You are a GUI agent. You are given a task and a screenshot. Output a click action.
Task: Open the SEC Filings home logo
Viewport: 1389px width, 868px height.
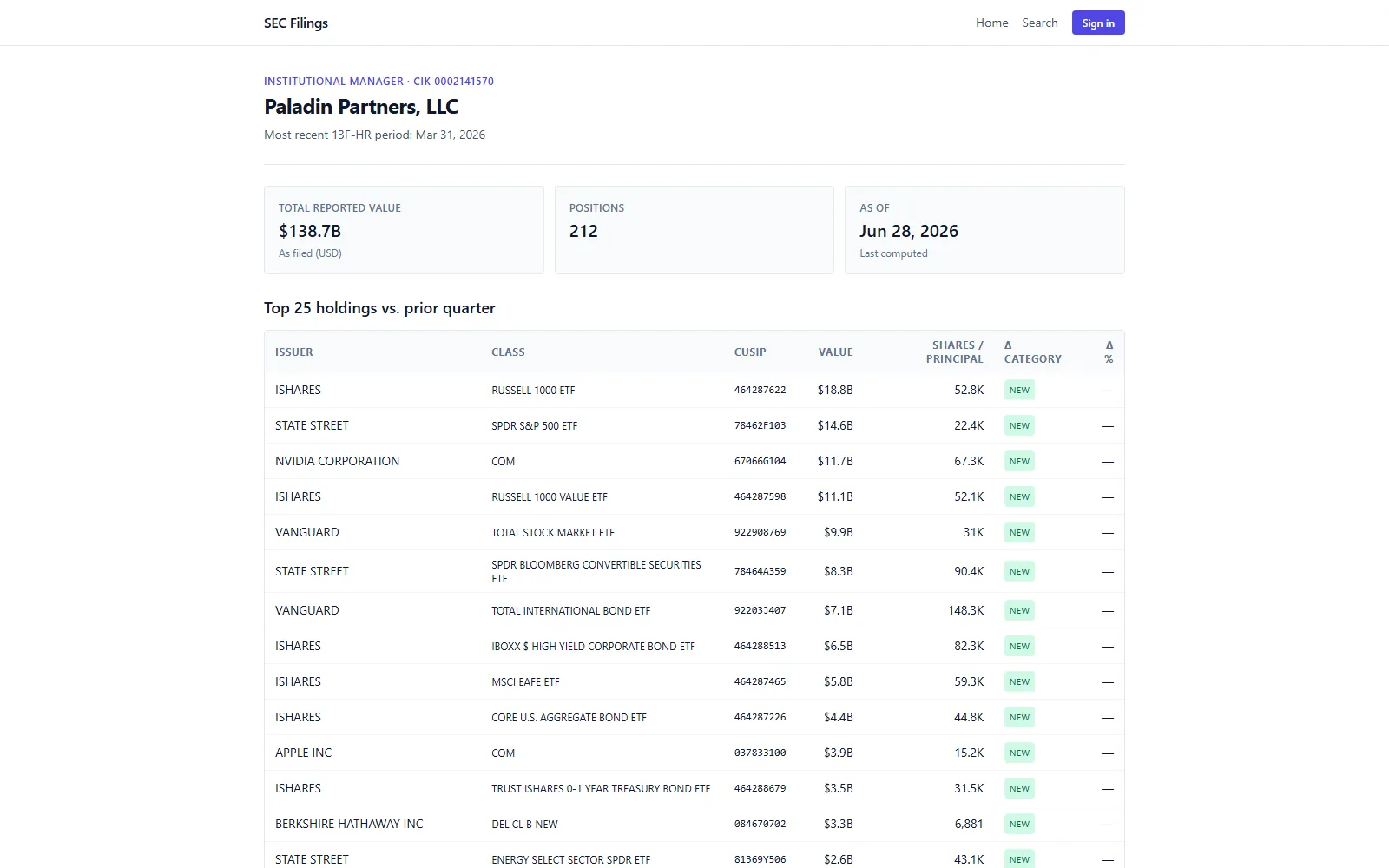[296, 23]
